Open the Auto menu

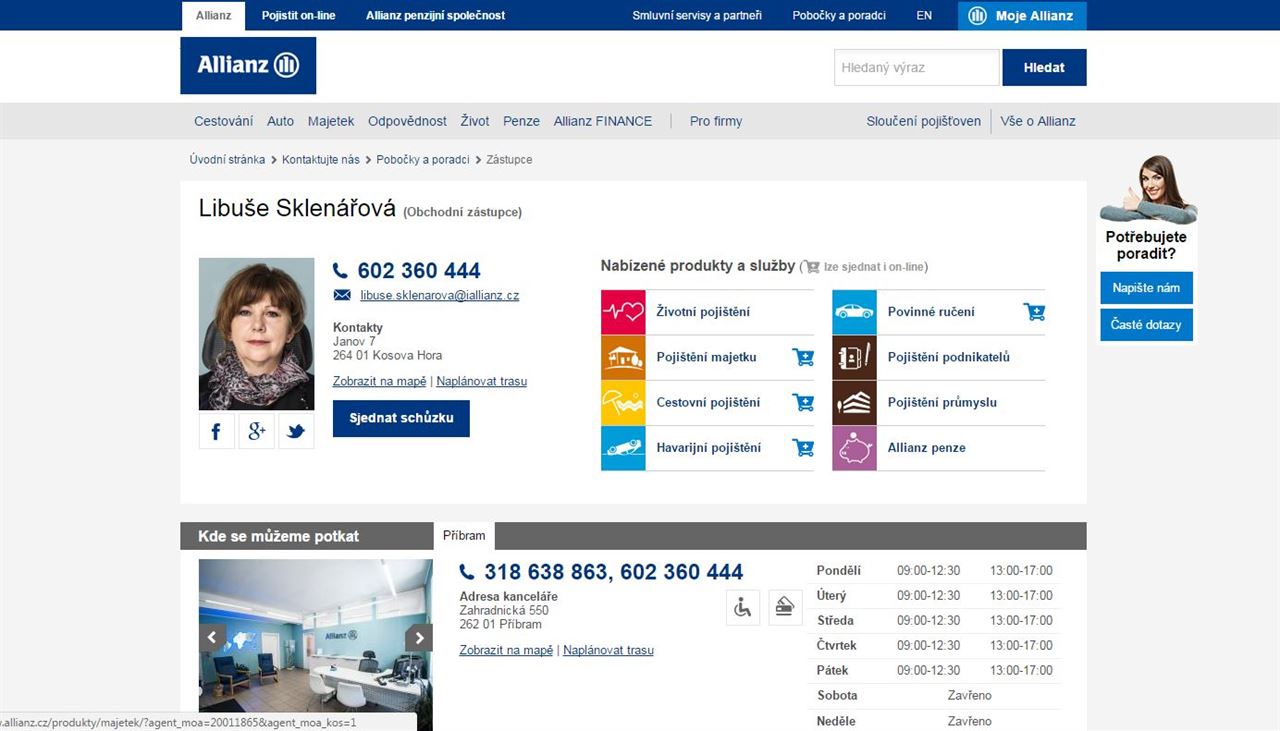pos(281,121)
